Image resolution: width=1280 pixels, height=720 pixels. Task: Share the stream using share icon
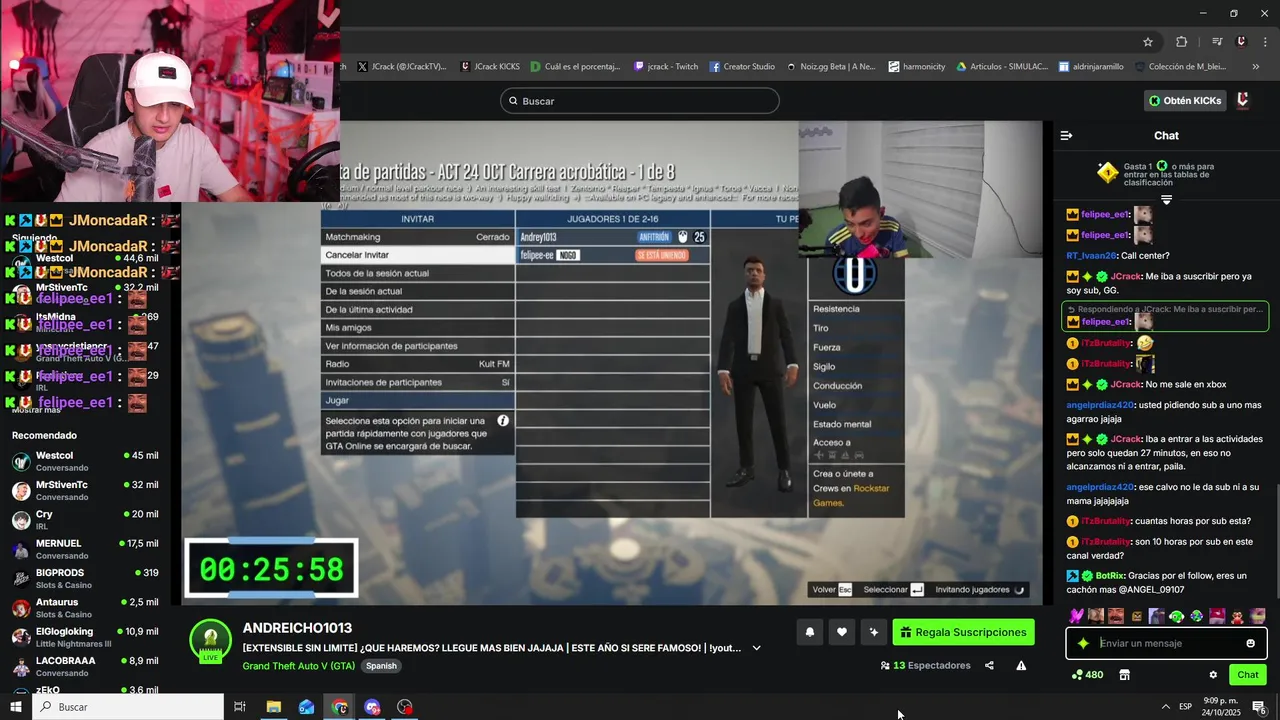989,665
